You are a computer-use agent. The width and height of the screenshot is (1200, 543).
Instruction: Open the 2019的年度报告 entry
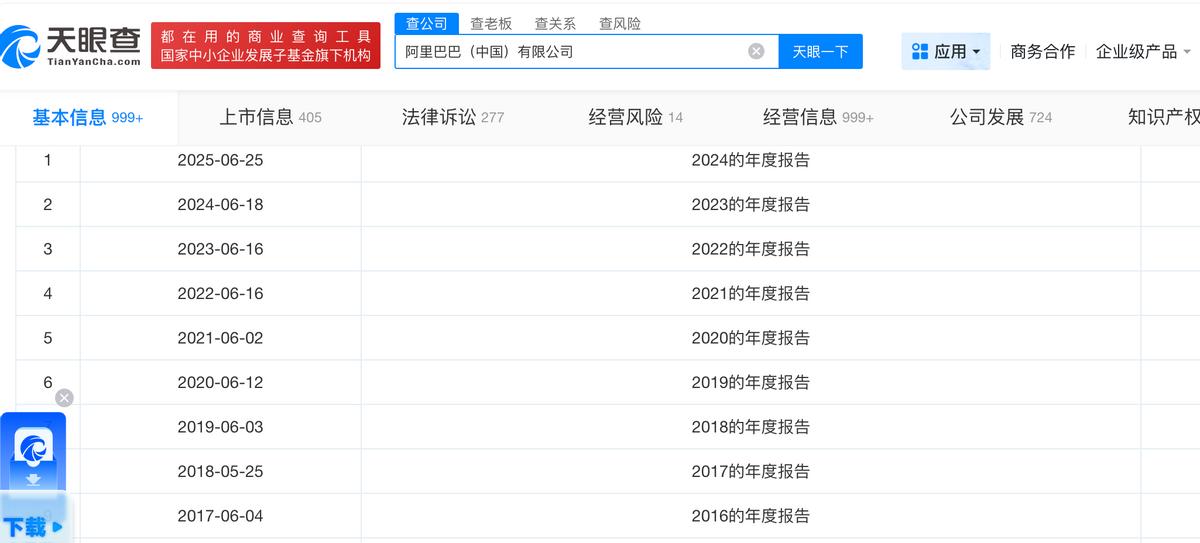coord(750,382)
